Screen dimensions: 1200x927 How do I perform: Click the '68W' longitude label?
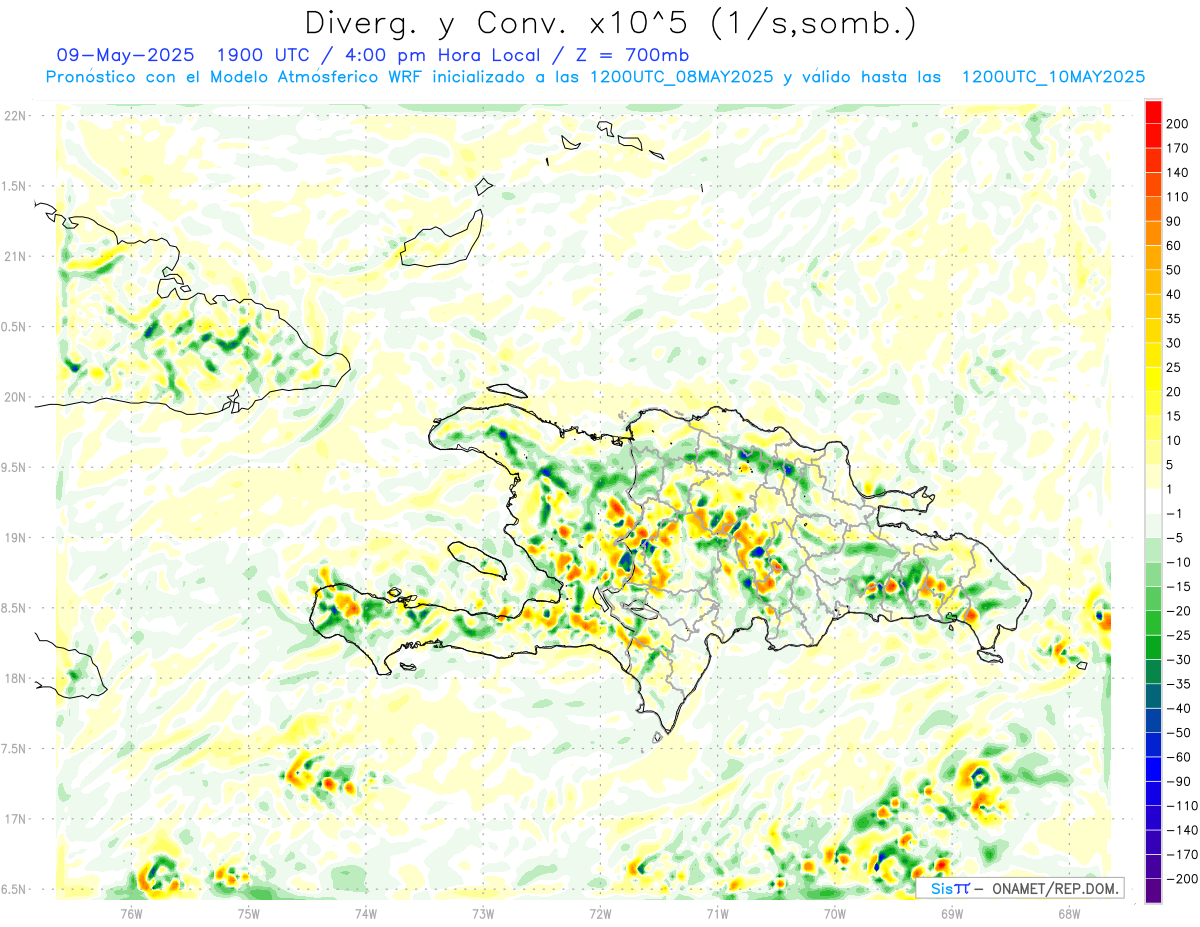(x=1069, y=912)
